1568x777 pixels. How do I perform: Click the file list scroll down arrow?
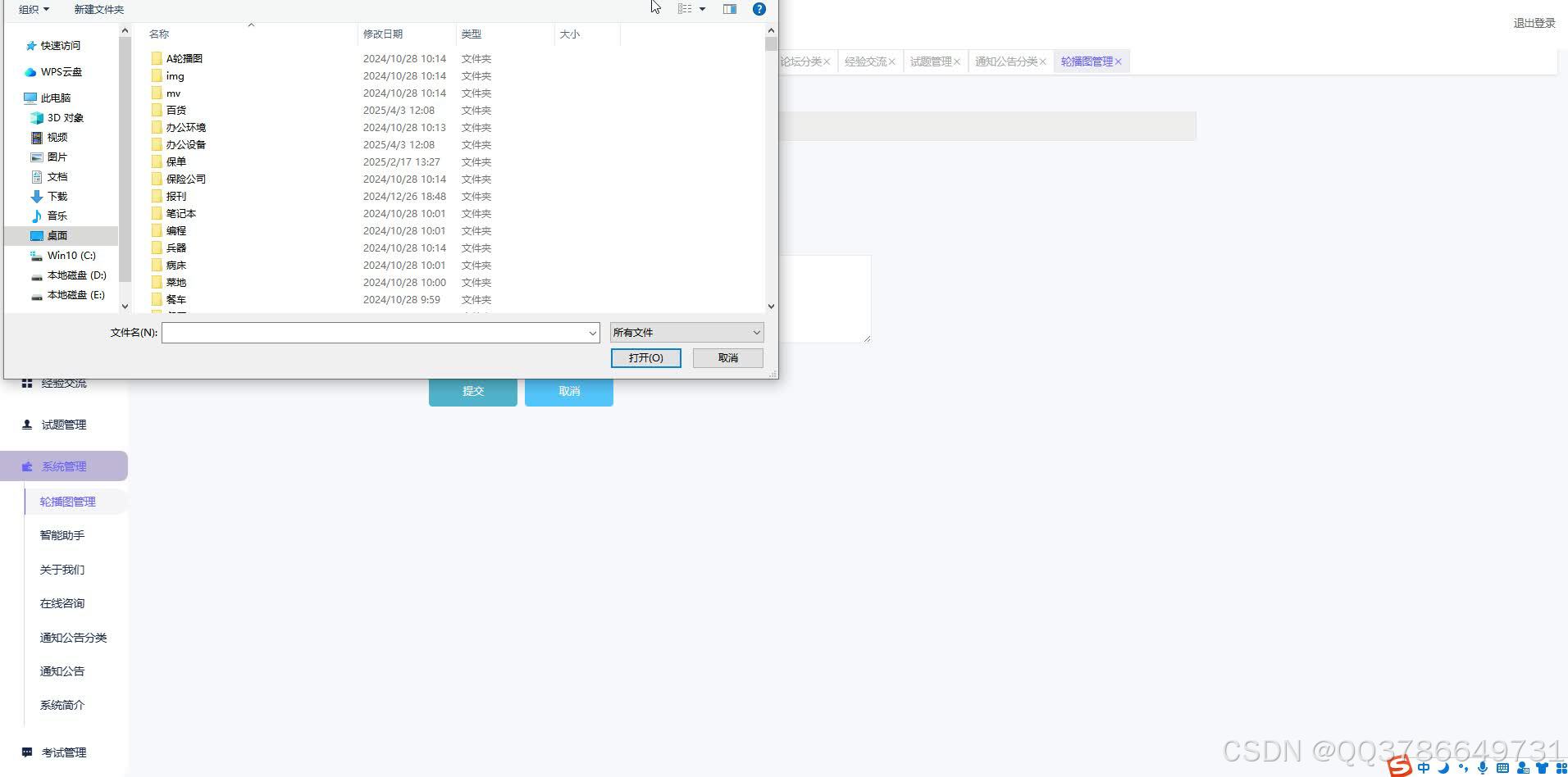tap(771, 306)
